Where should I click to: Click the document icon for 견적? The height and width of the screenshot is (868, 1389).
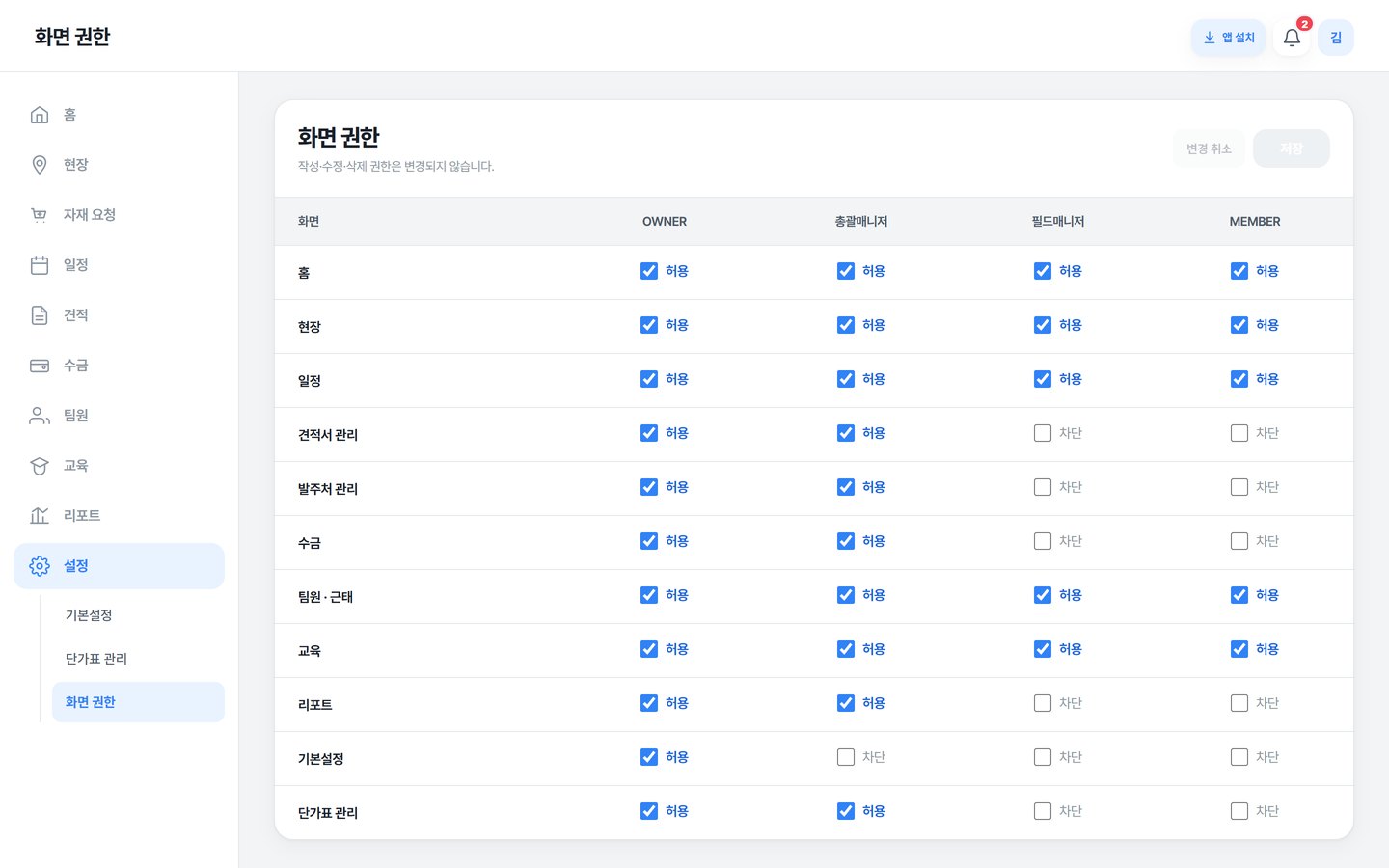(40, 315)
